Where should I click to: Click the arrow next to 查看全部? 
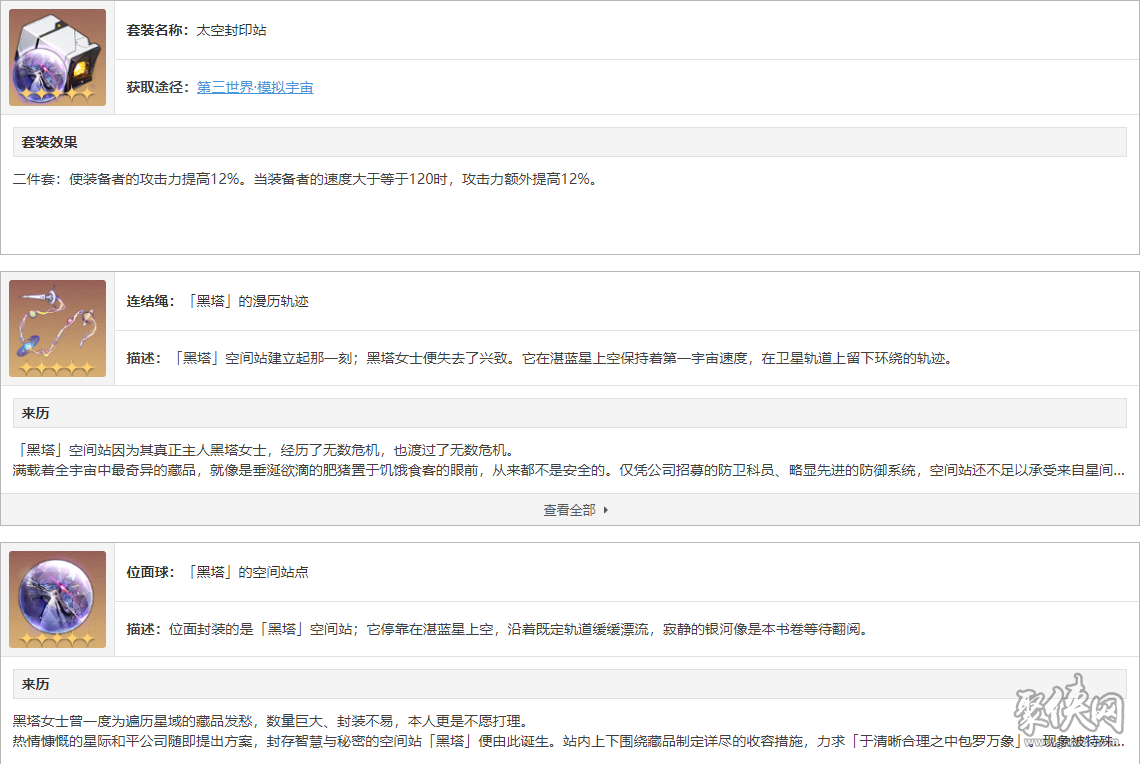tap(606, 510)
